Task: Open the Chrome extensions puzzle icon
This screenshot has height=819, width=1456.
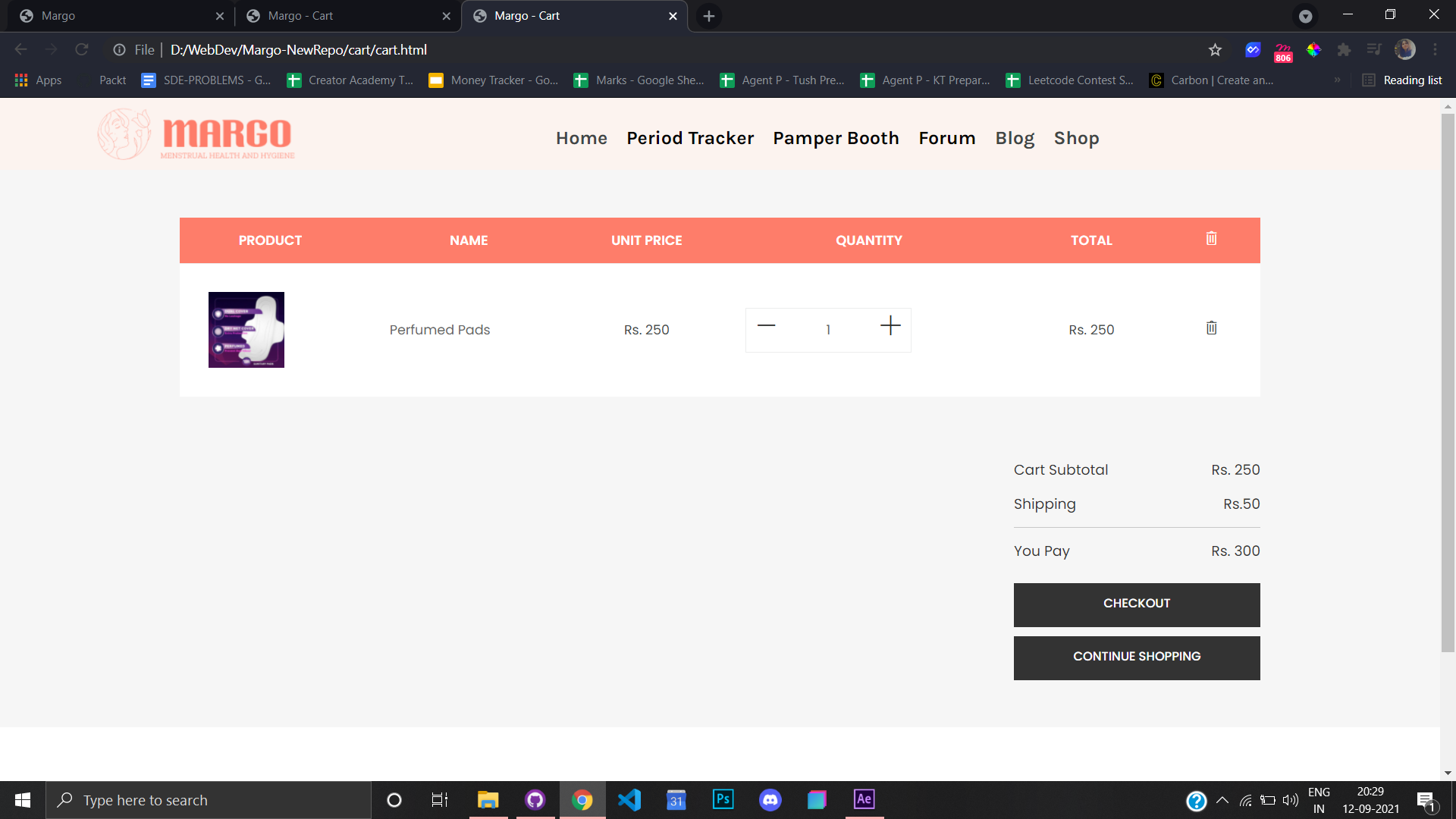Action: [1344, 50]
